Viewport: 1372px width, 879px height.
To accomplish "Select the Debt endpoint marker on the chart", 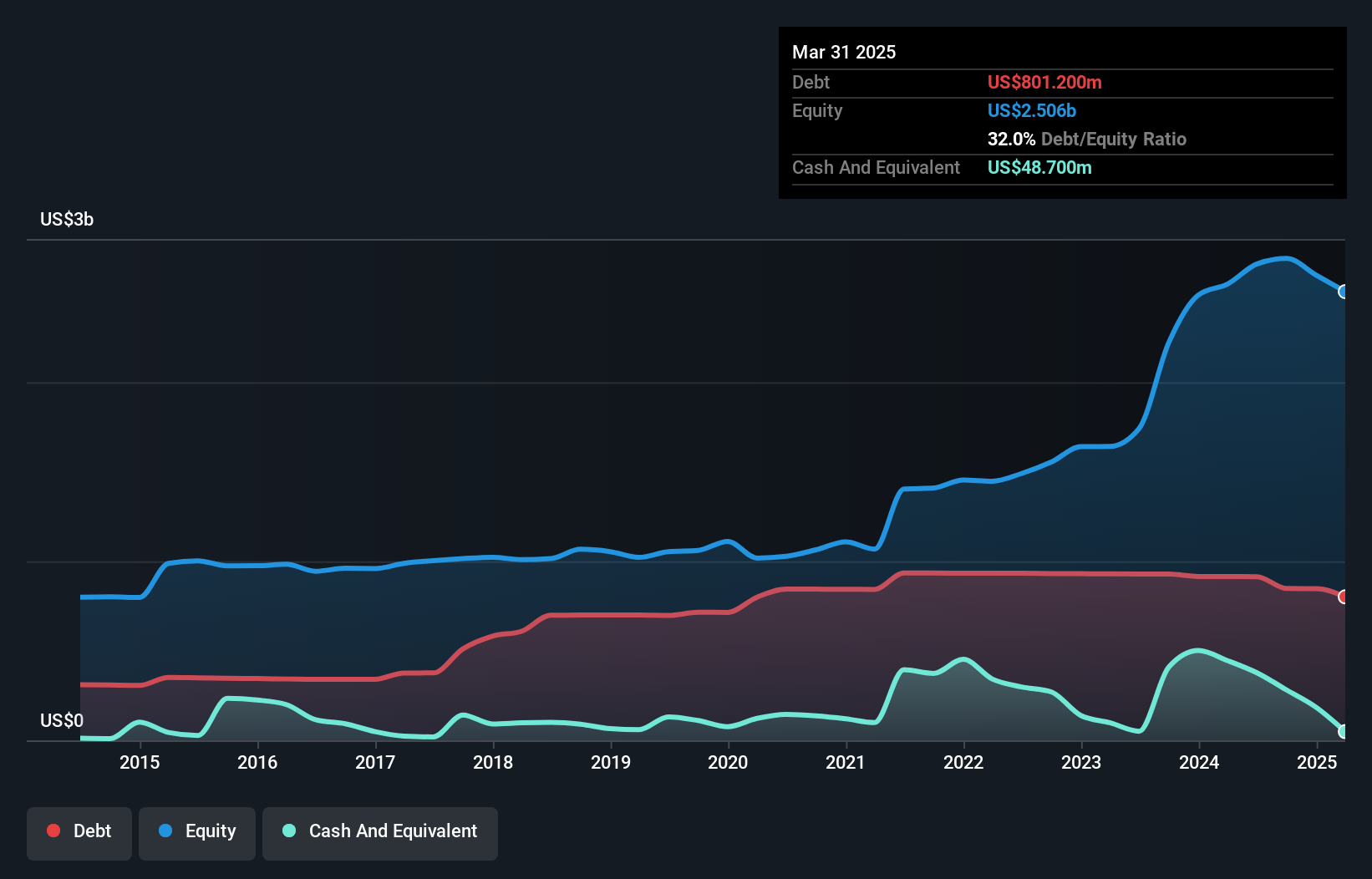I will 1343,597.
